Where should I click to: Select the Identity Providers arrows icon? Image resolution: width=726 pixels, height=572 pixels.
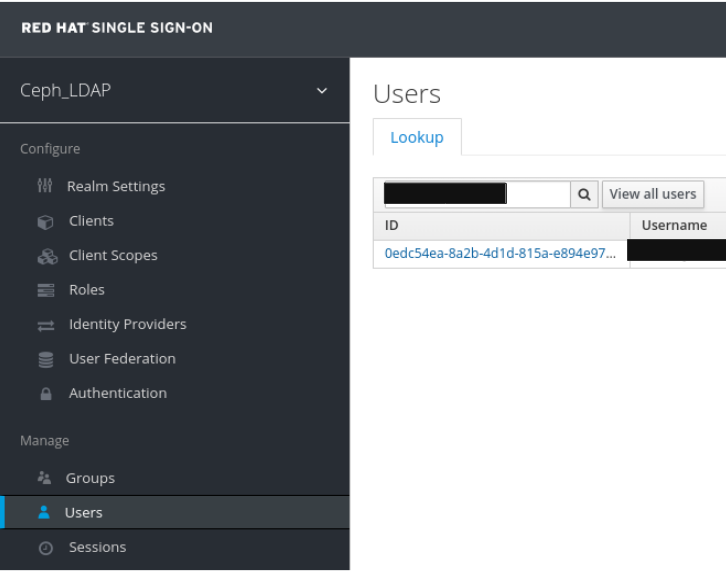(x=42, y=325)
